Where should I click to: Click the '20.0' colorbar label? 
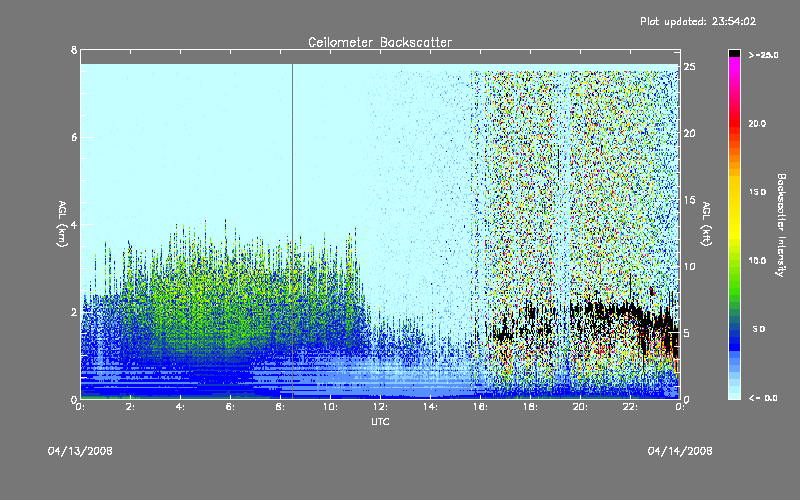757,123
